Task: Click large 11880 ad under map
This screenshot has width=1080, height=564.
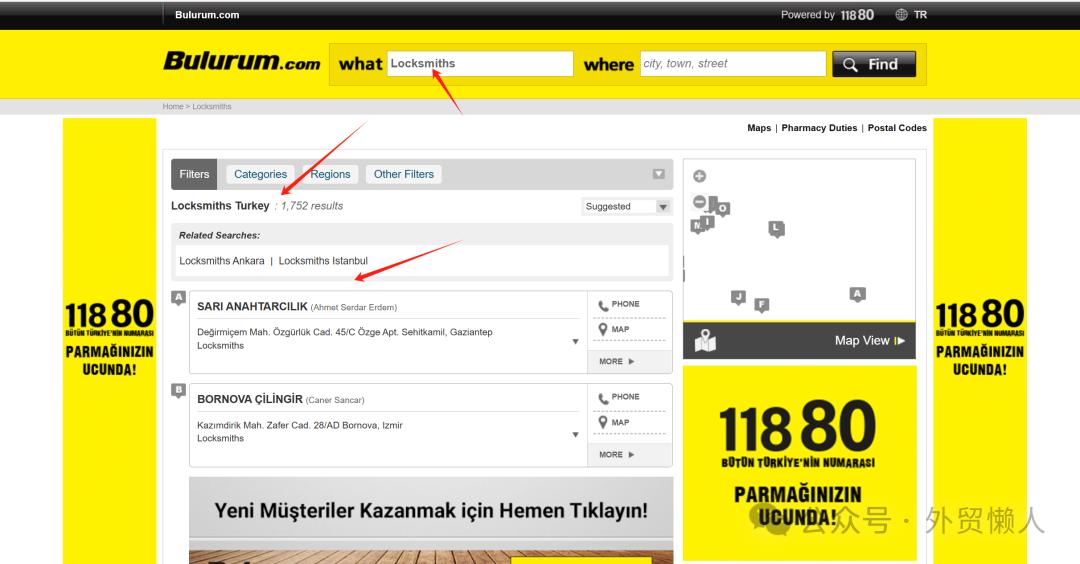Action: 799,463
